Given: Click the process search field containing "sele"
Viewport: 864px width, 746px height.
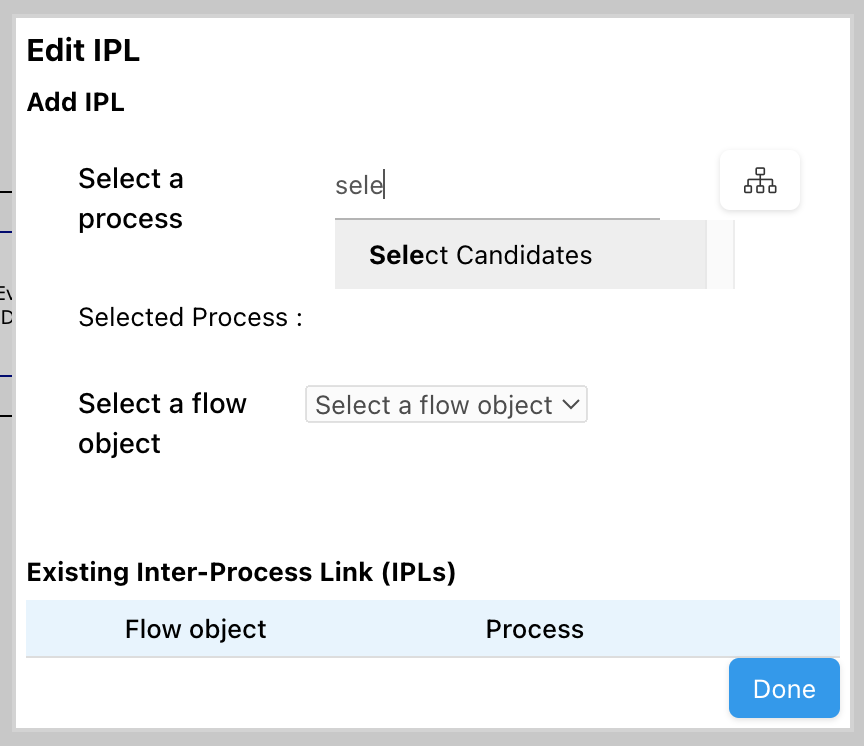Looking at the screenshot, I should 497,186.
